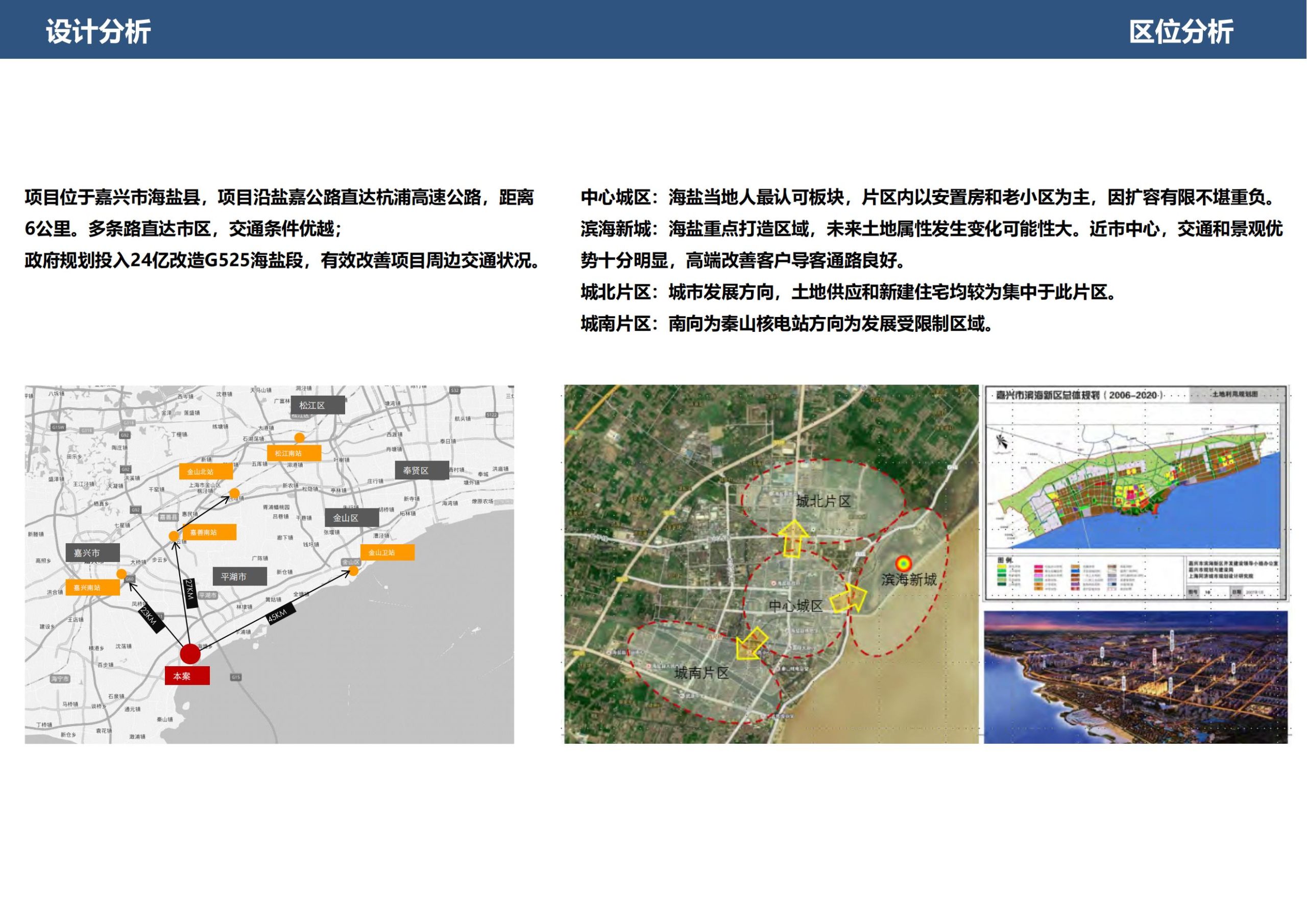Click the satellite district map image
Image resolution: width=1307 pixels, height=924 pixels.
coord(771,564)
